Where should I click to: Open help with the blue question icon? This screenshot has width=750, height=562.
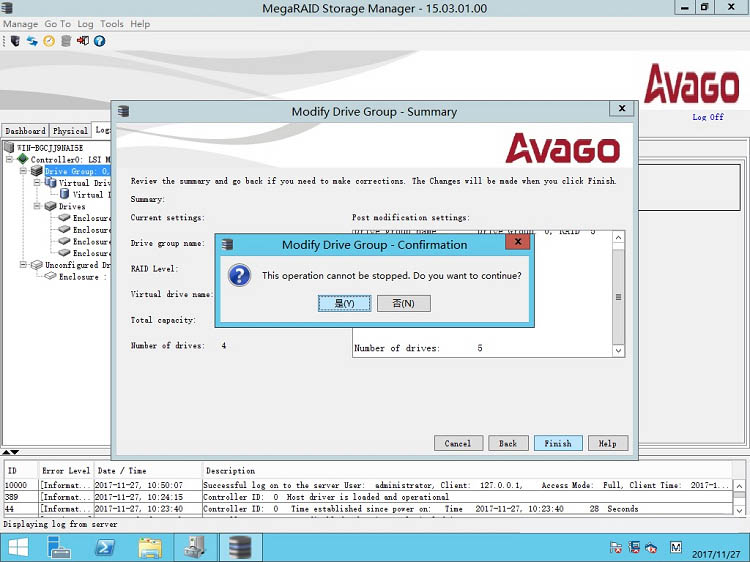coord(99,41)
